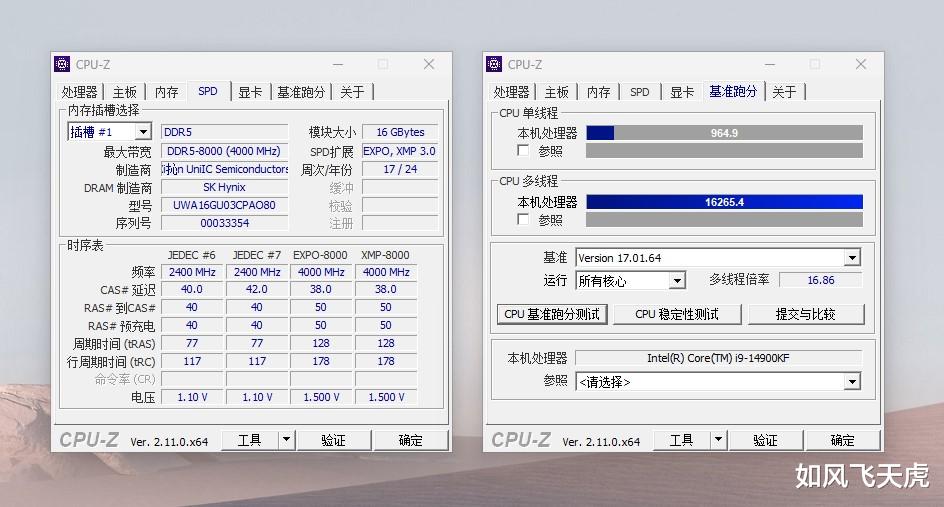The width and height of the screenshot is (944, 507).
Task: Click the EXPO-8000 column header
Action: [320, 255]
